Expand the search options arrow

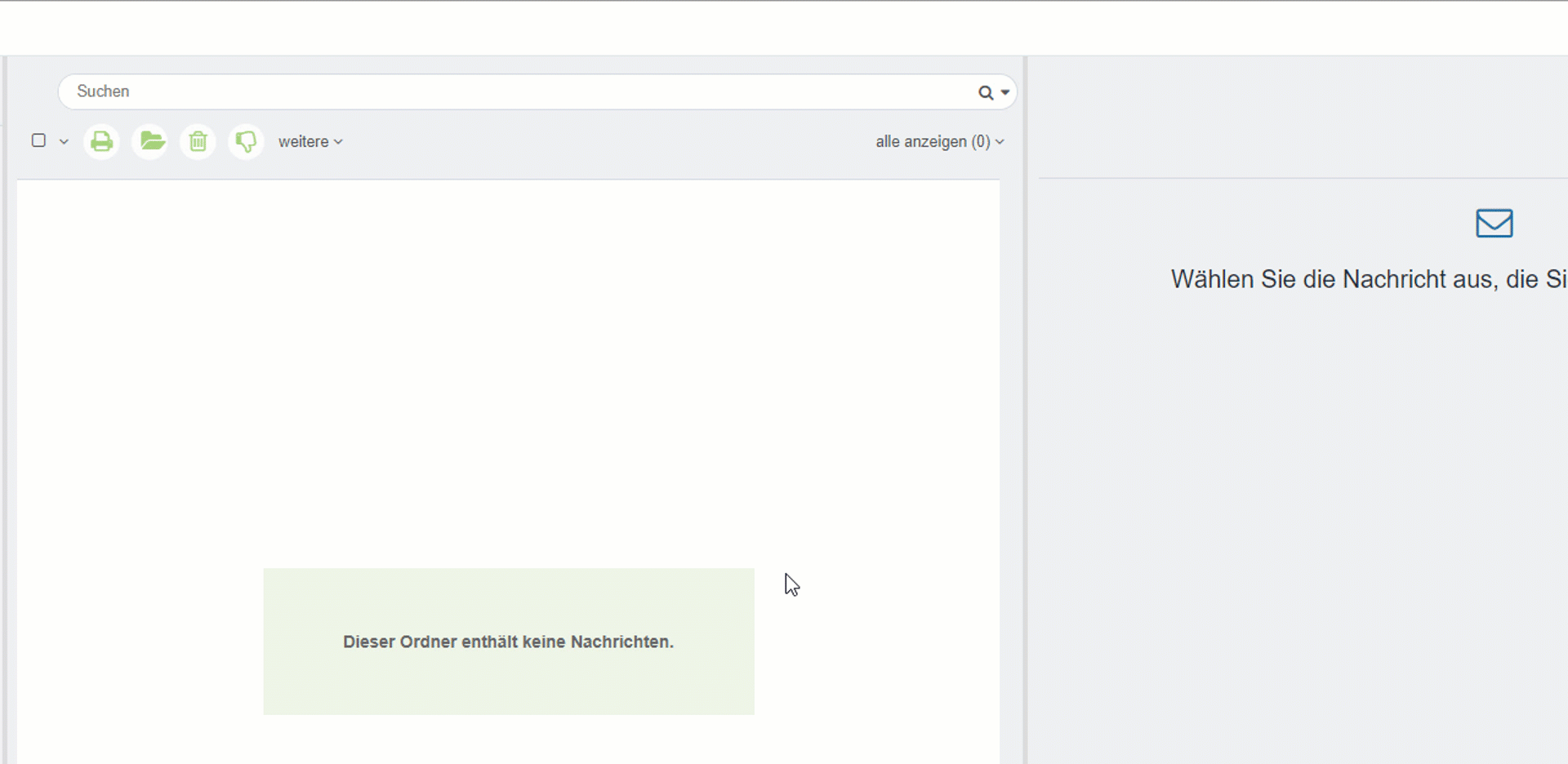(1005, 93)
